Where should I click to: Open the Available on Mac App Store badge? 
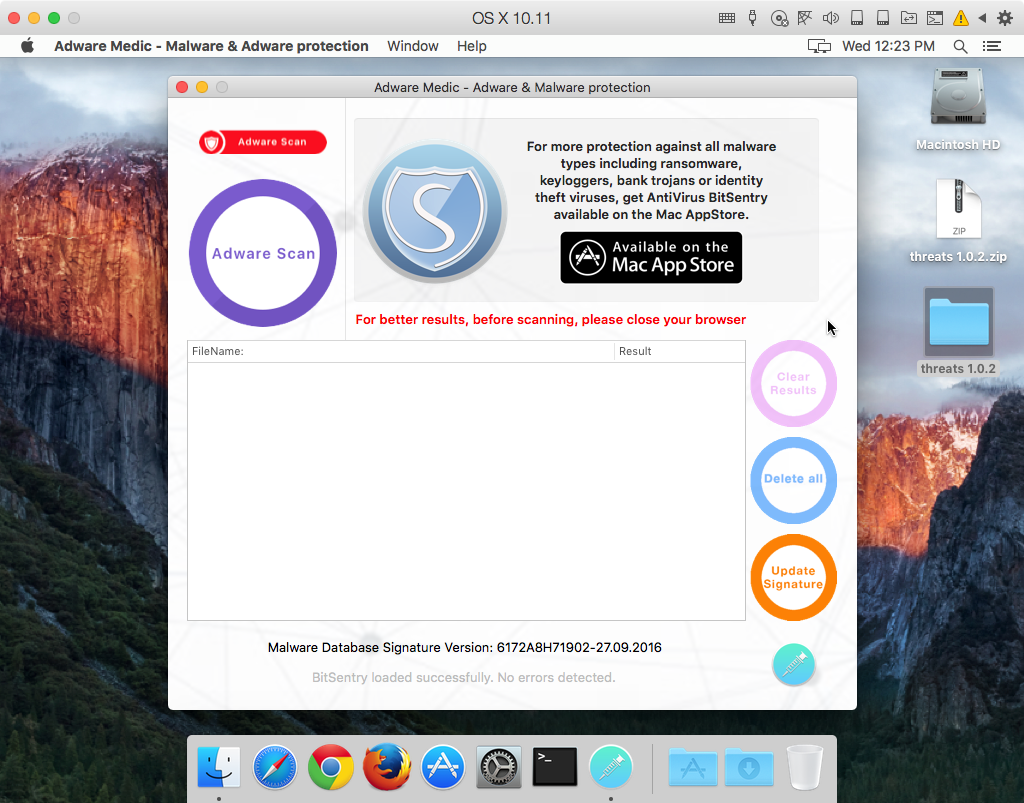651,257
